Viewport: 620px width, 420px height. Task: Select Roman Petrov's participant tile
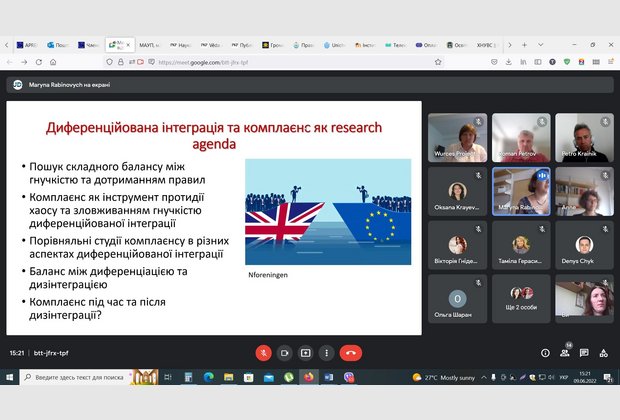(x=521, y=136)
